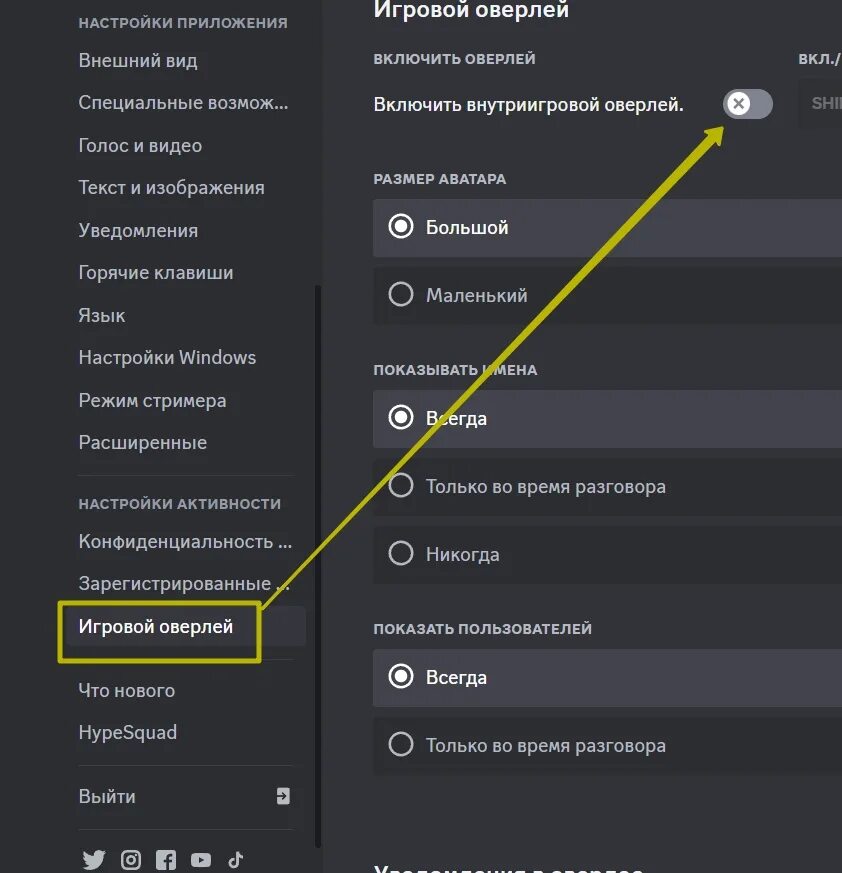This screenshot has height=873, width=842.
Task: Choose Только во время разговора under Показать пользователей
Action: click(401, 745)
